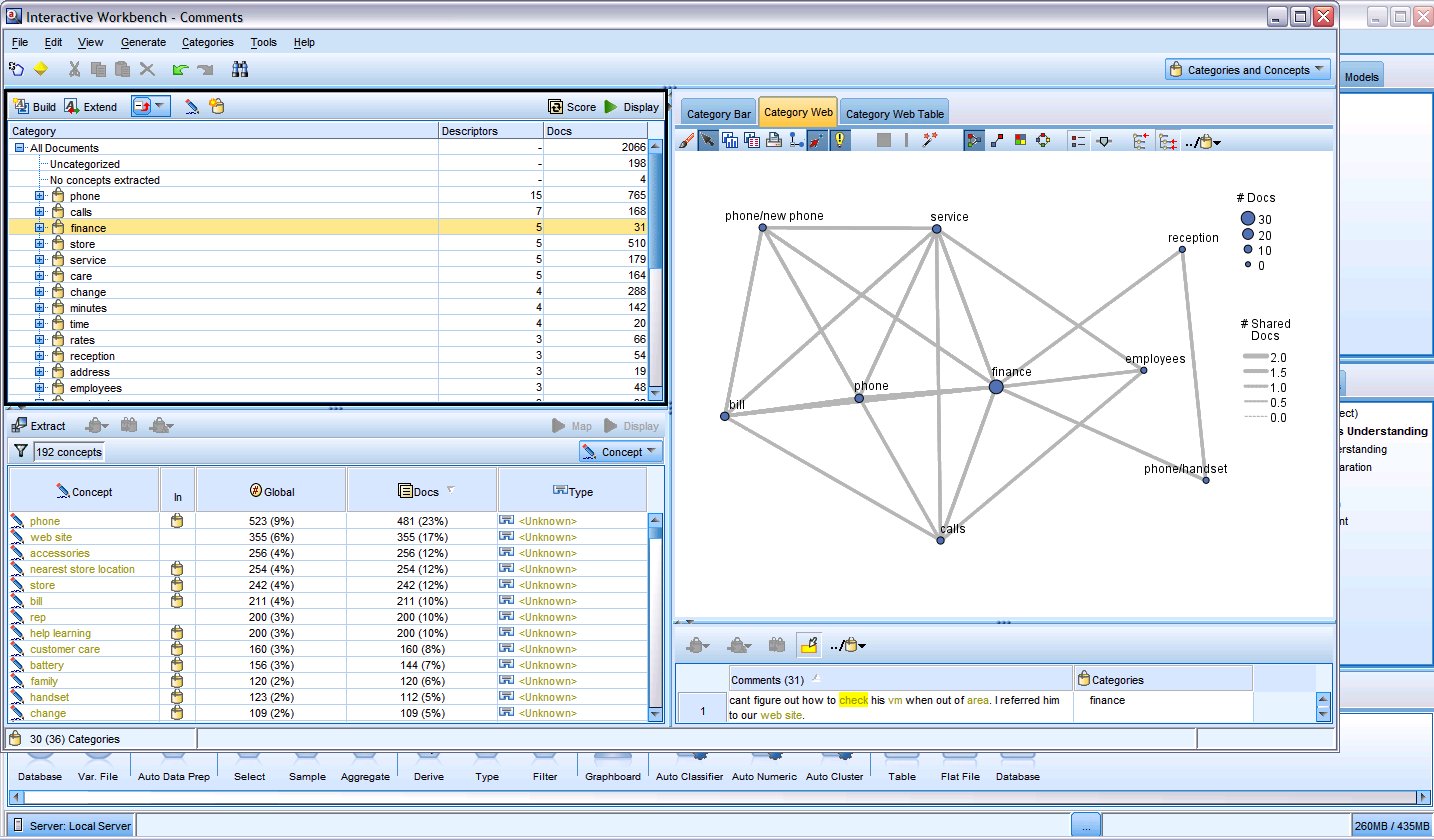
Task: Click the magic wand icon in web toolbar
Action: tap(930, 141)
